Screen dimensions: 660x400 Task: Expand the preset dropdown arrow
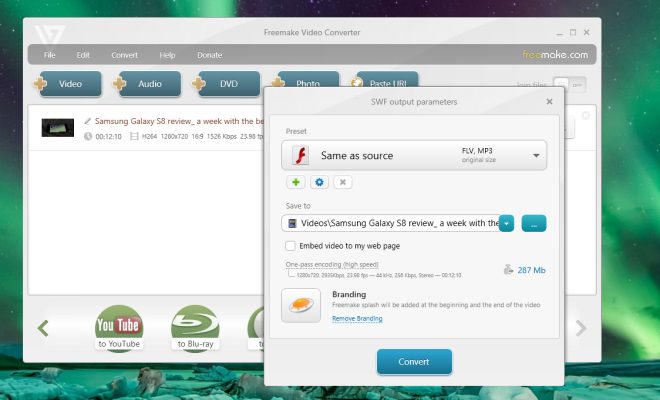pos(536,156)
